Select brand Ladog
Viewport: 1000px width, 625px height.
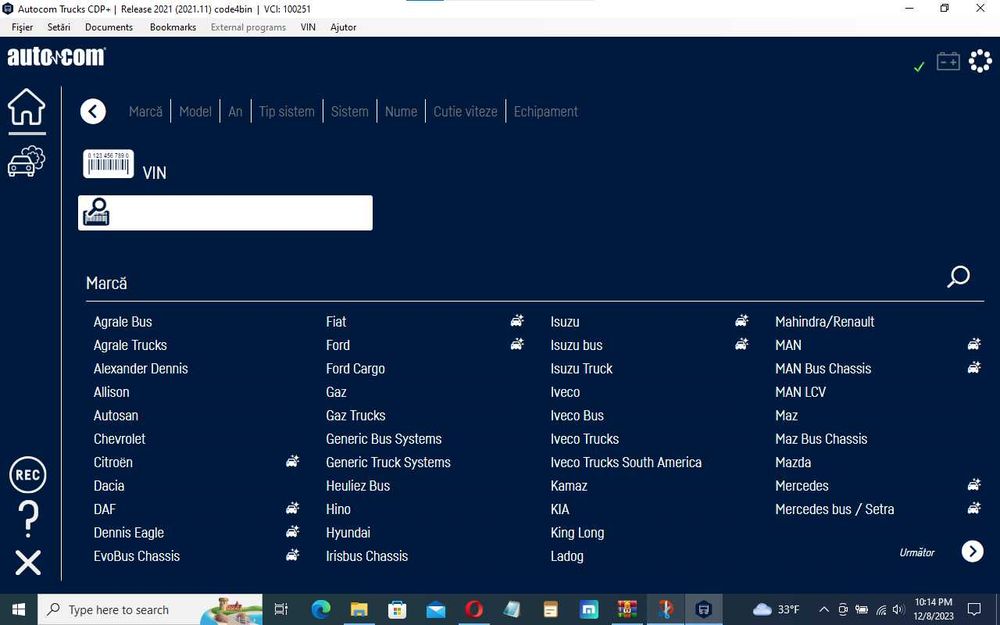coord(567,556)
